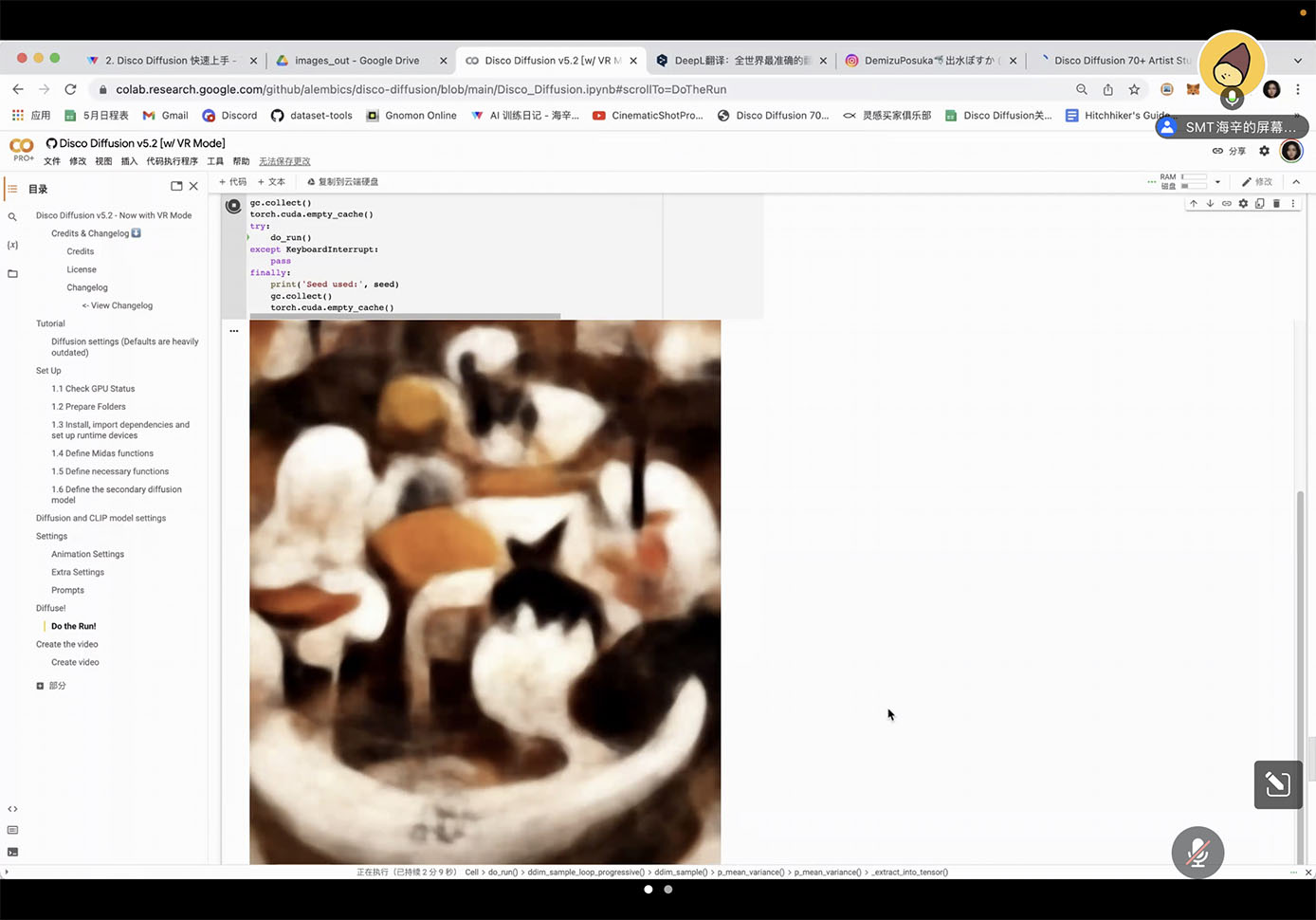Open Colab settings gear icon
Viewport: 1316px width, 920px height.
pyautogui.click(x=1264, y=151)
